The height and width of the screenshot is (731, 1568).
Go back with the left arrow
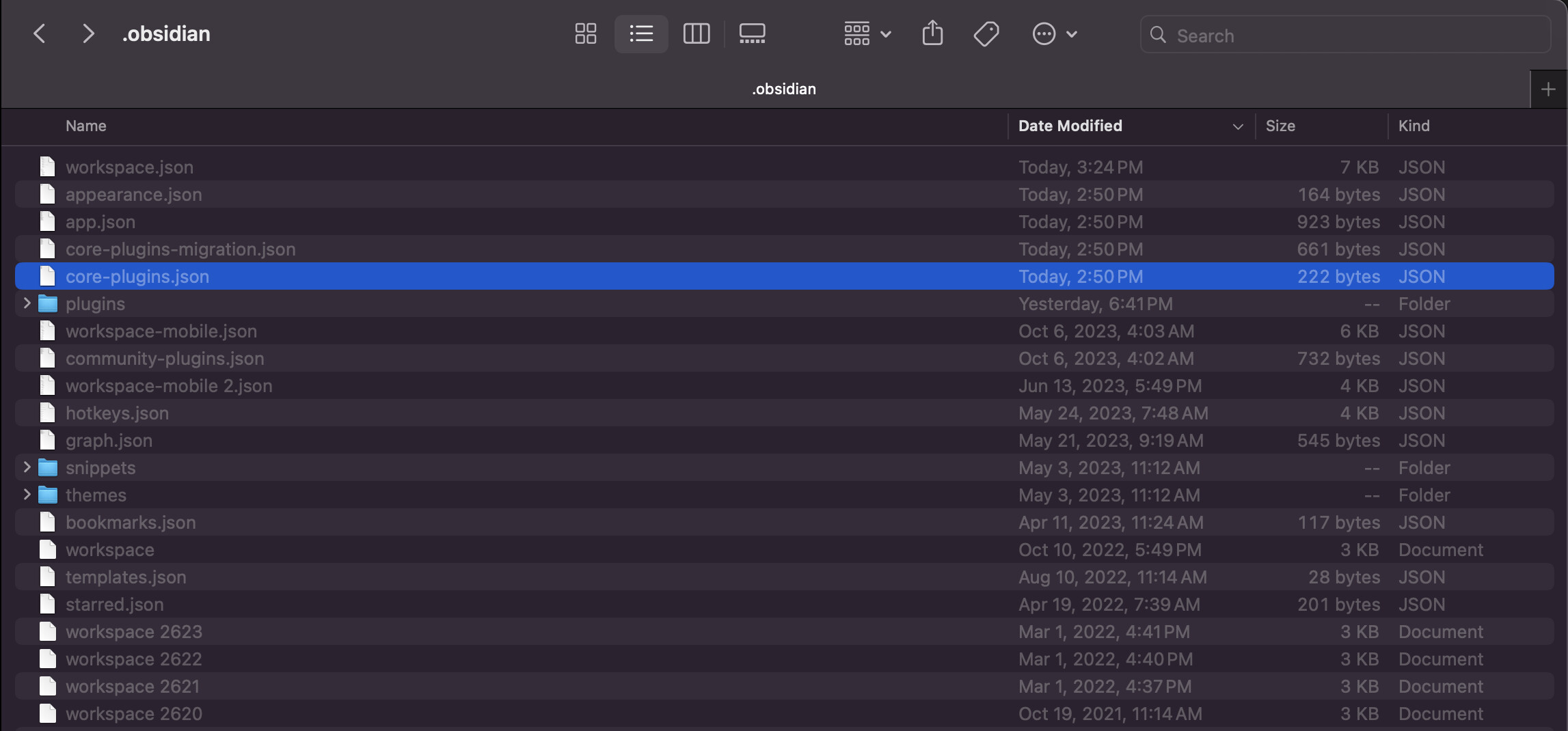(x=40, y=33)
